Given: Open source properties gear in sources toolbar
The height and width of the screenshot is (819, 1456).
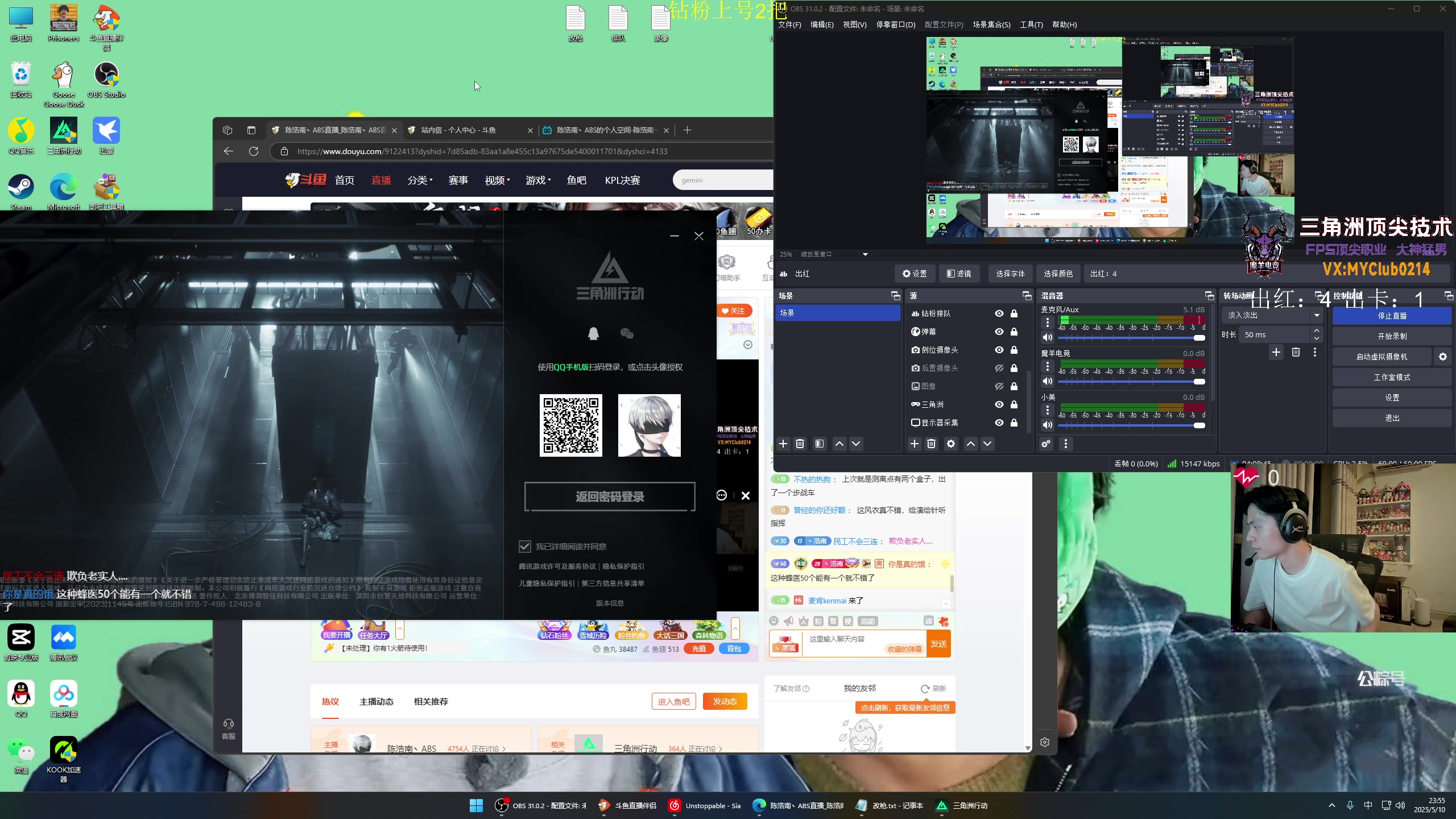Looking at the screenshot, I should pos(951,444).
